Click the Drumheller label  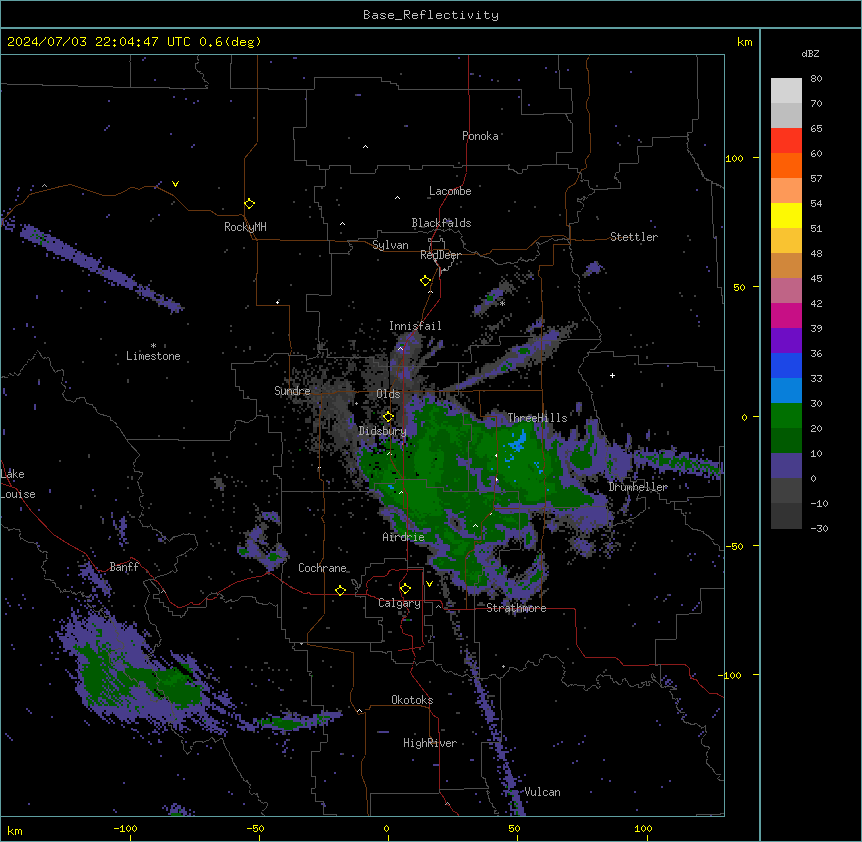[x=638, y=487]
